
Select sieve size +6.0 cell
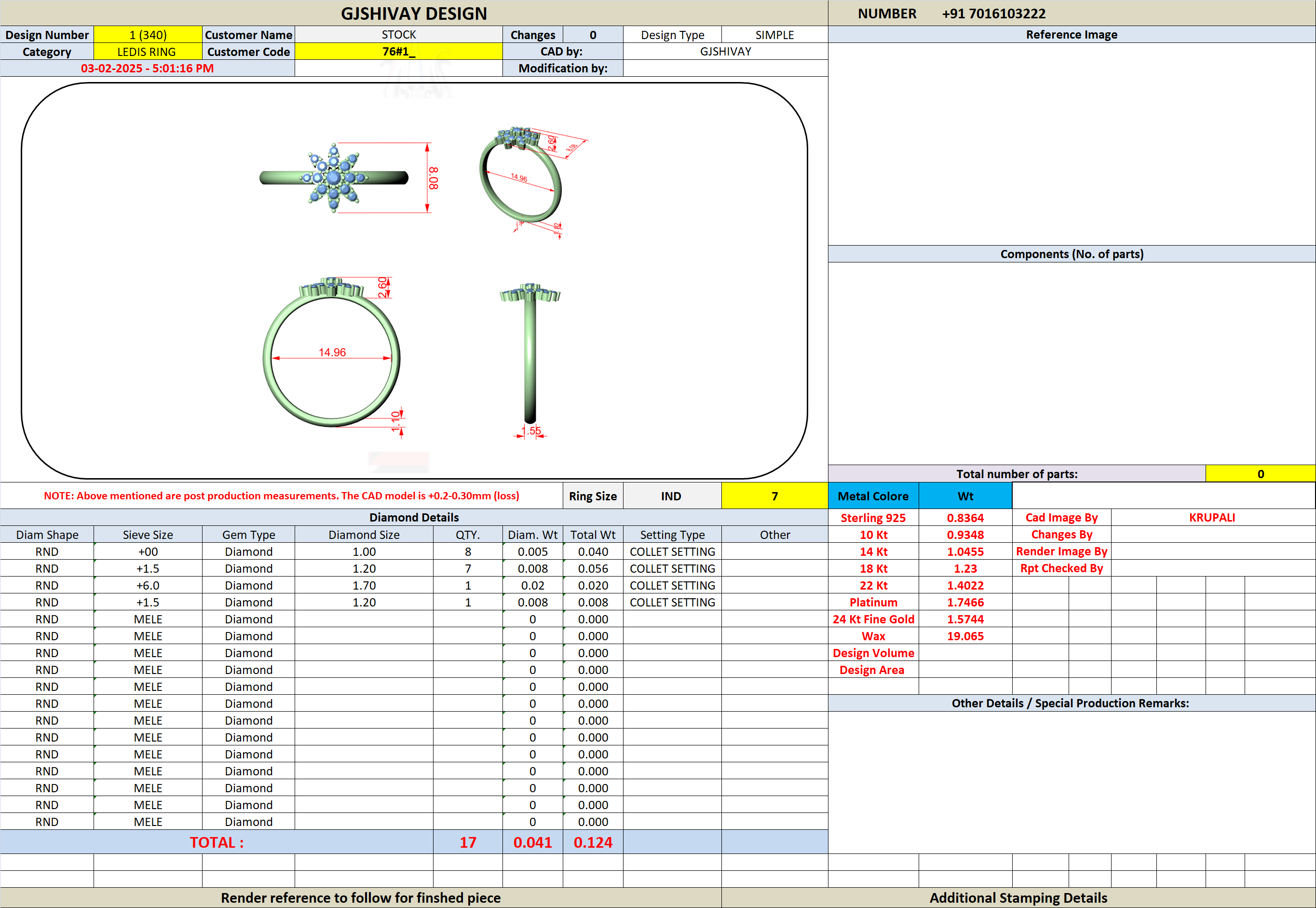point(148,585)
